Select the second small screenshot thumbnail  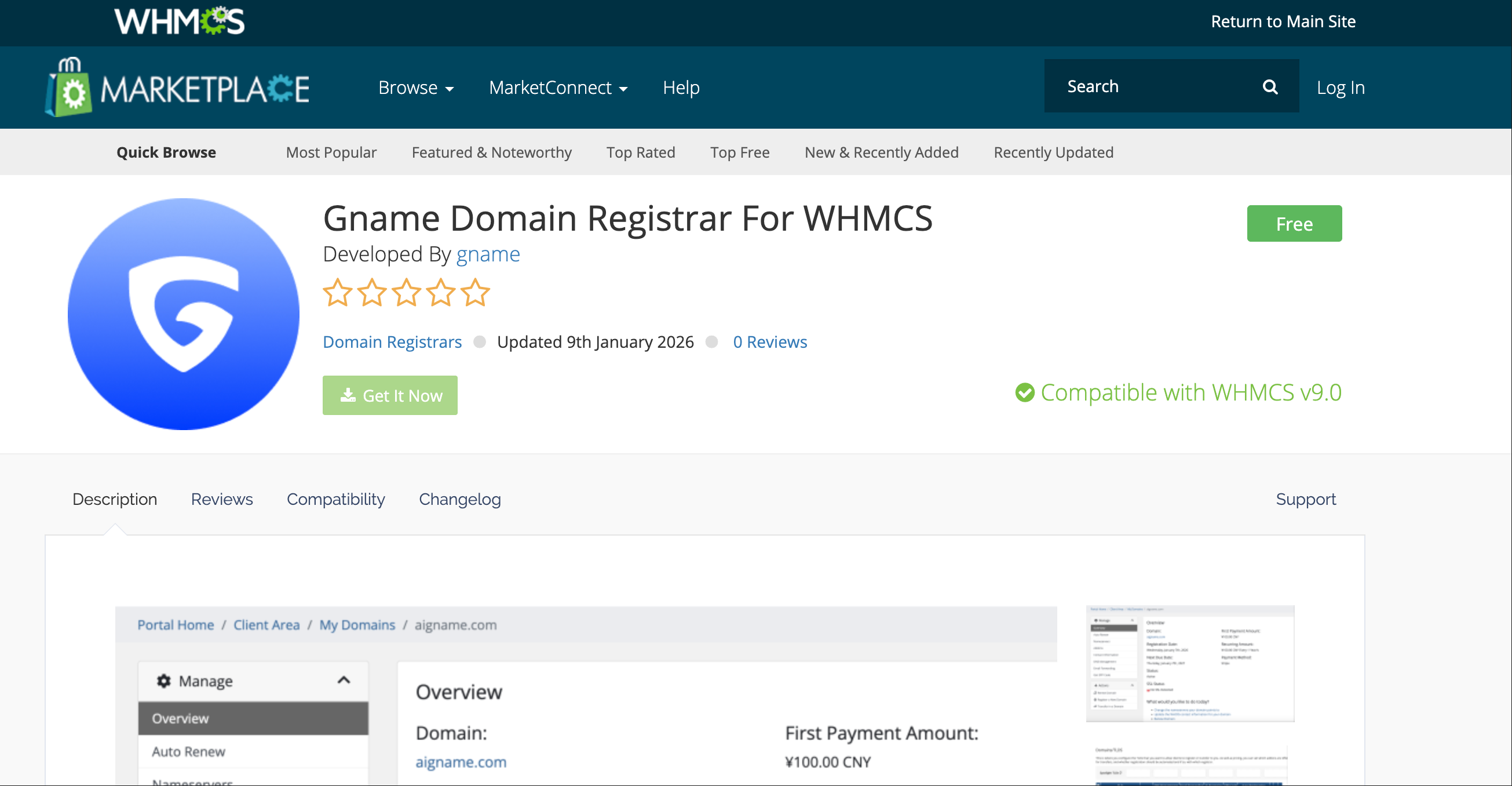pyautogui.click(x=1190, y=766)
